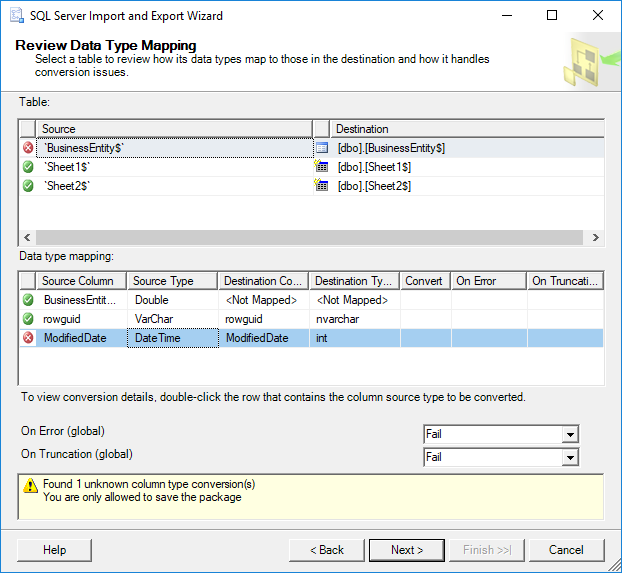Click destination table icon for [dbo].[BusinessEntity$]

[x=322, y=148]
